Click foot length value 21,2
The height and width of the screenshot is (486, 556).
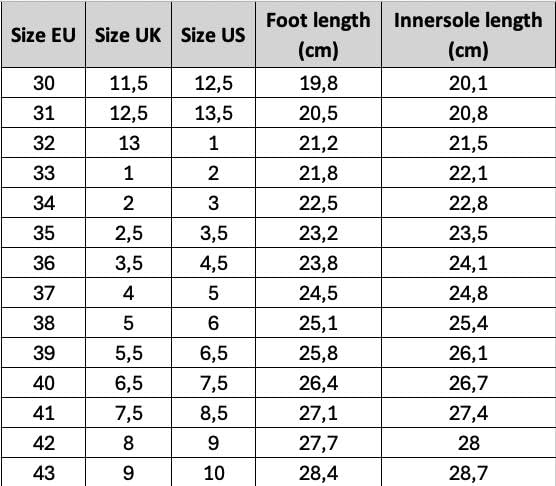click(318, 143)
